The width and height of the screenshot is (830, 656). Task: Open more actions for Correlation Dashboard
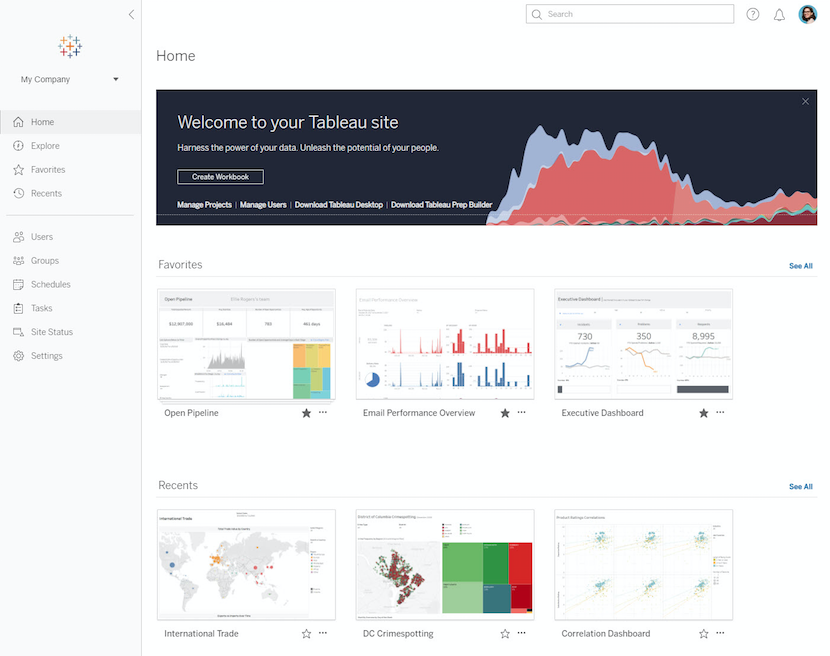[x=720, y=633]
